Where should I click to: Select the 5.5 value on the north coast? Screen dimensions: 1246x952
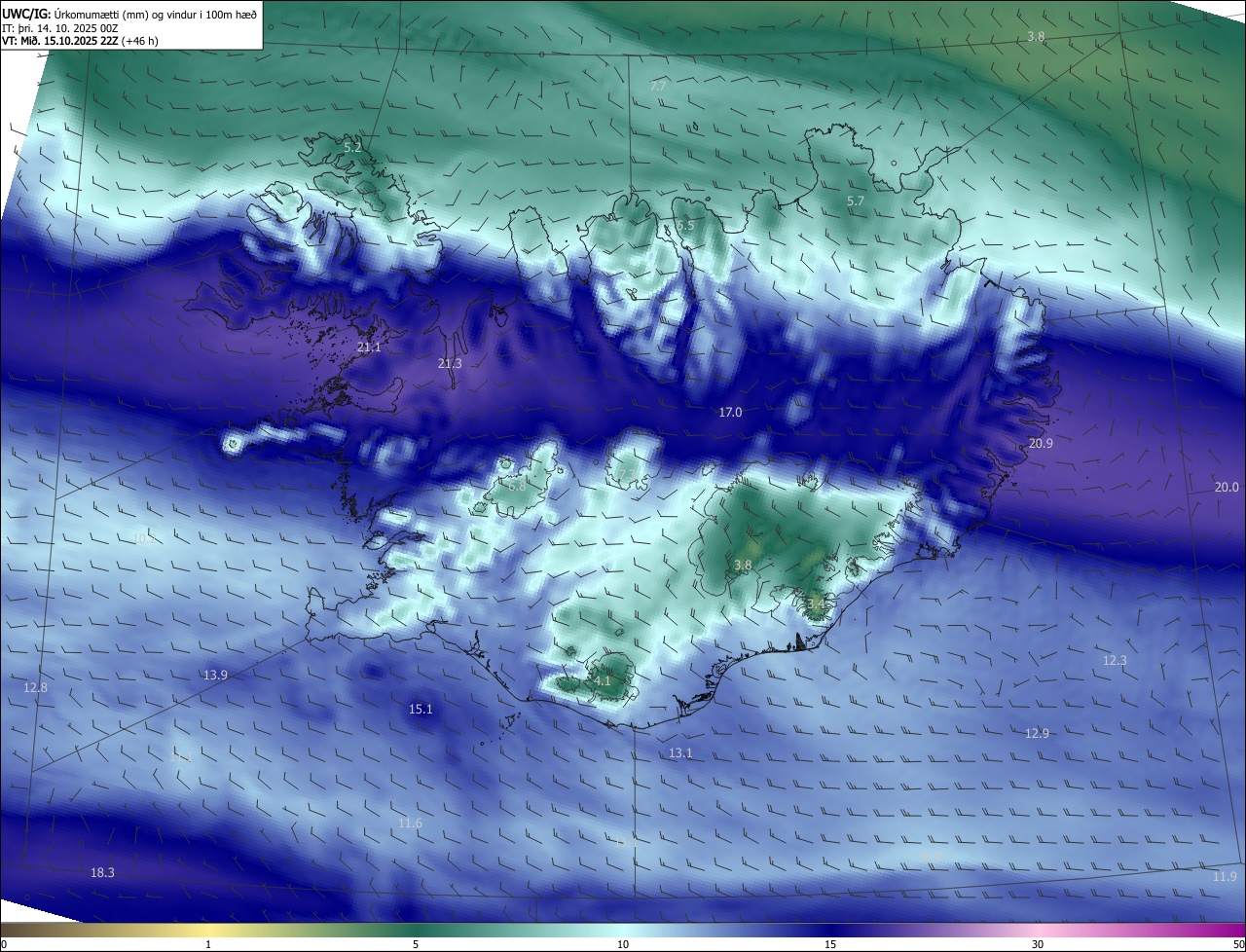(x=685, y=226)
